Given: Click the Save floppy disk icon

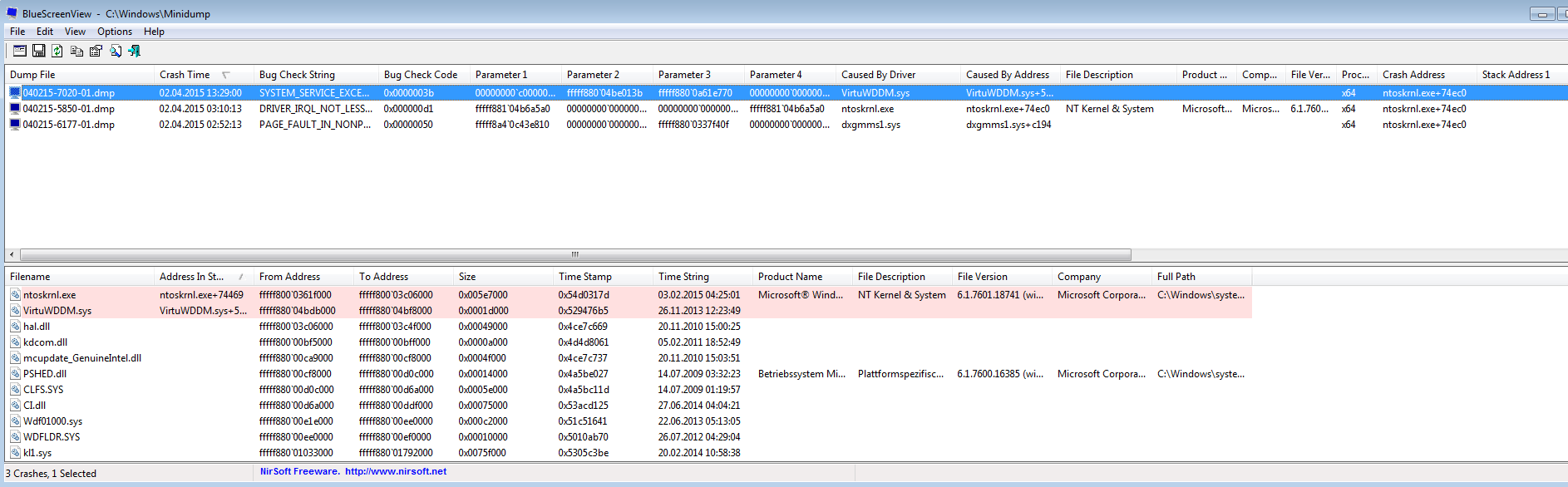Looking at the screenshot, I should (x=38, y=51).
